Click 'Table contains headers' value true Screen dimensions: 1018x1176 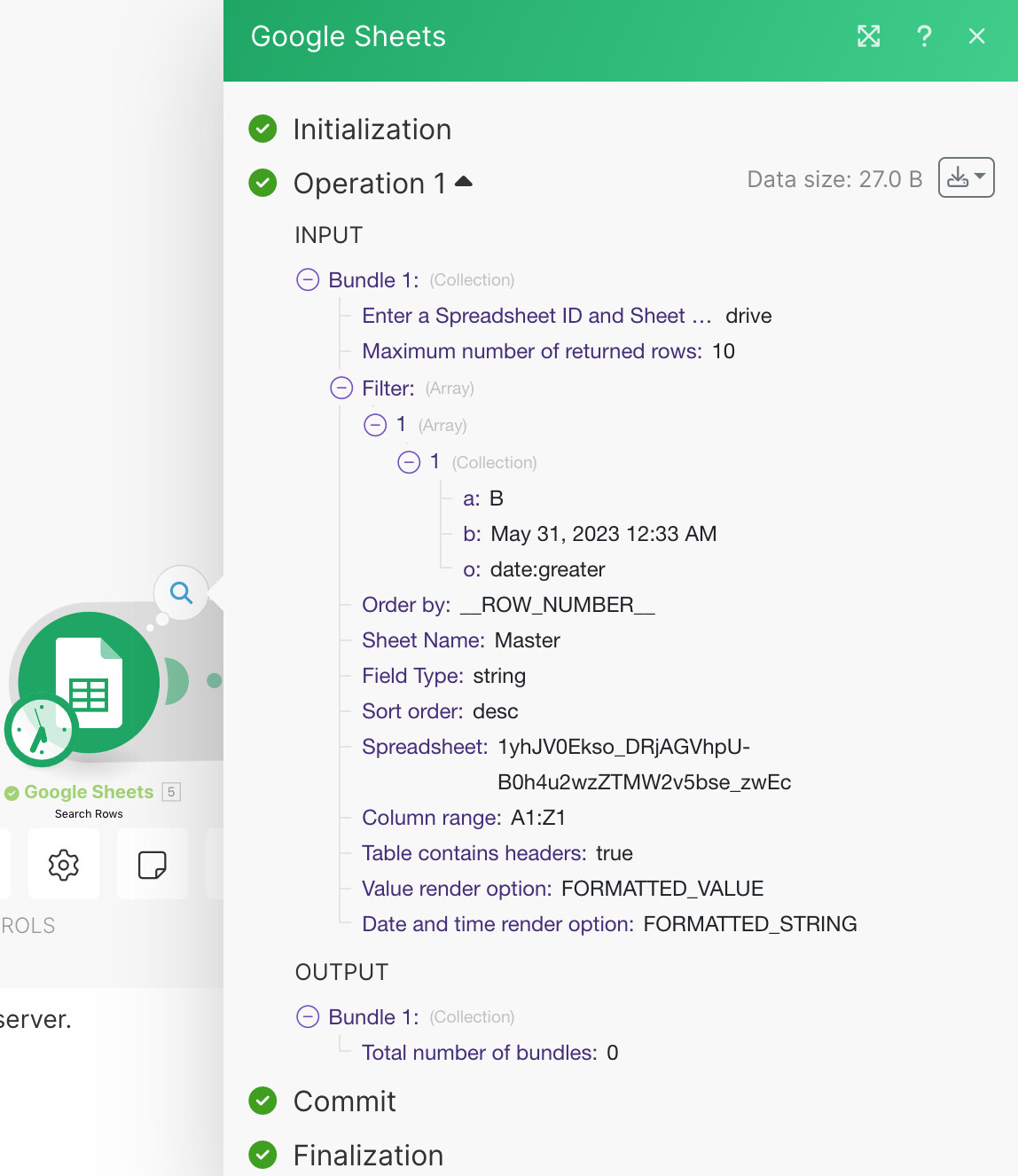[615, 853]
